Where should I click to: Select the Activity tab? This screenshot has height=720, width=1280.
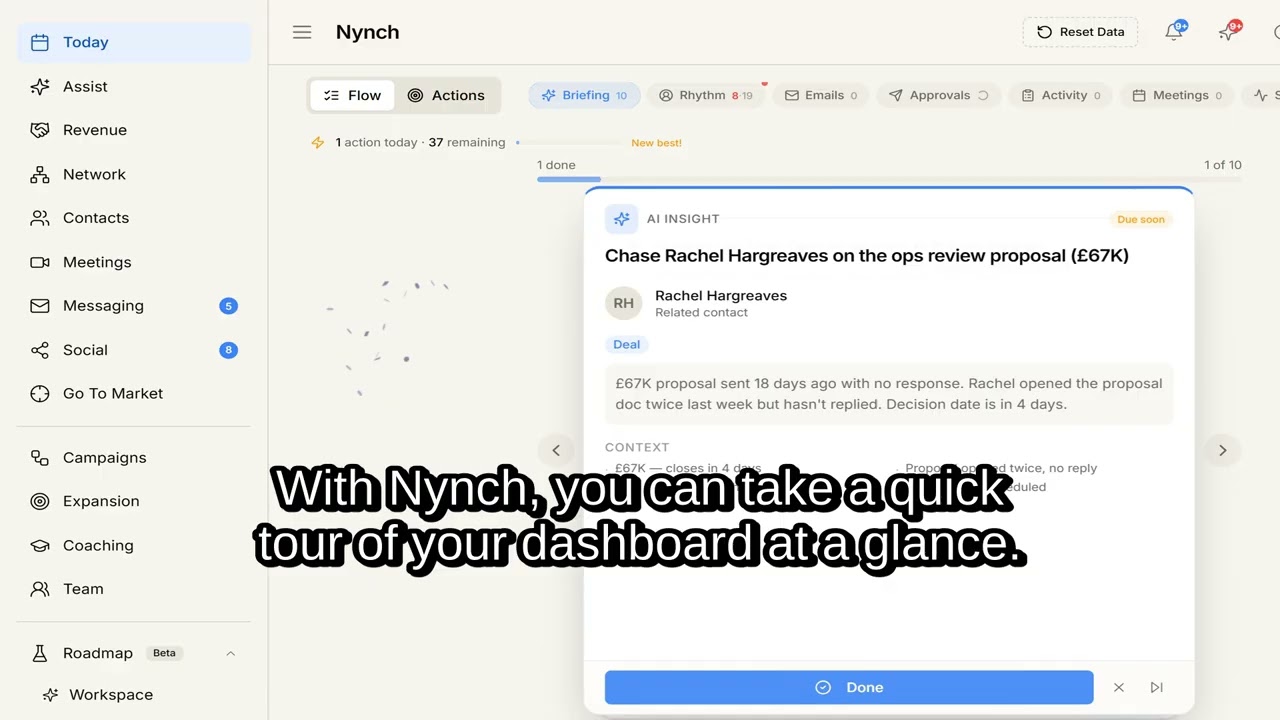point(1061,95)
